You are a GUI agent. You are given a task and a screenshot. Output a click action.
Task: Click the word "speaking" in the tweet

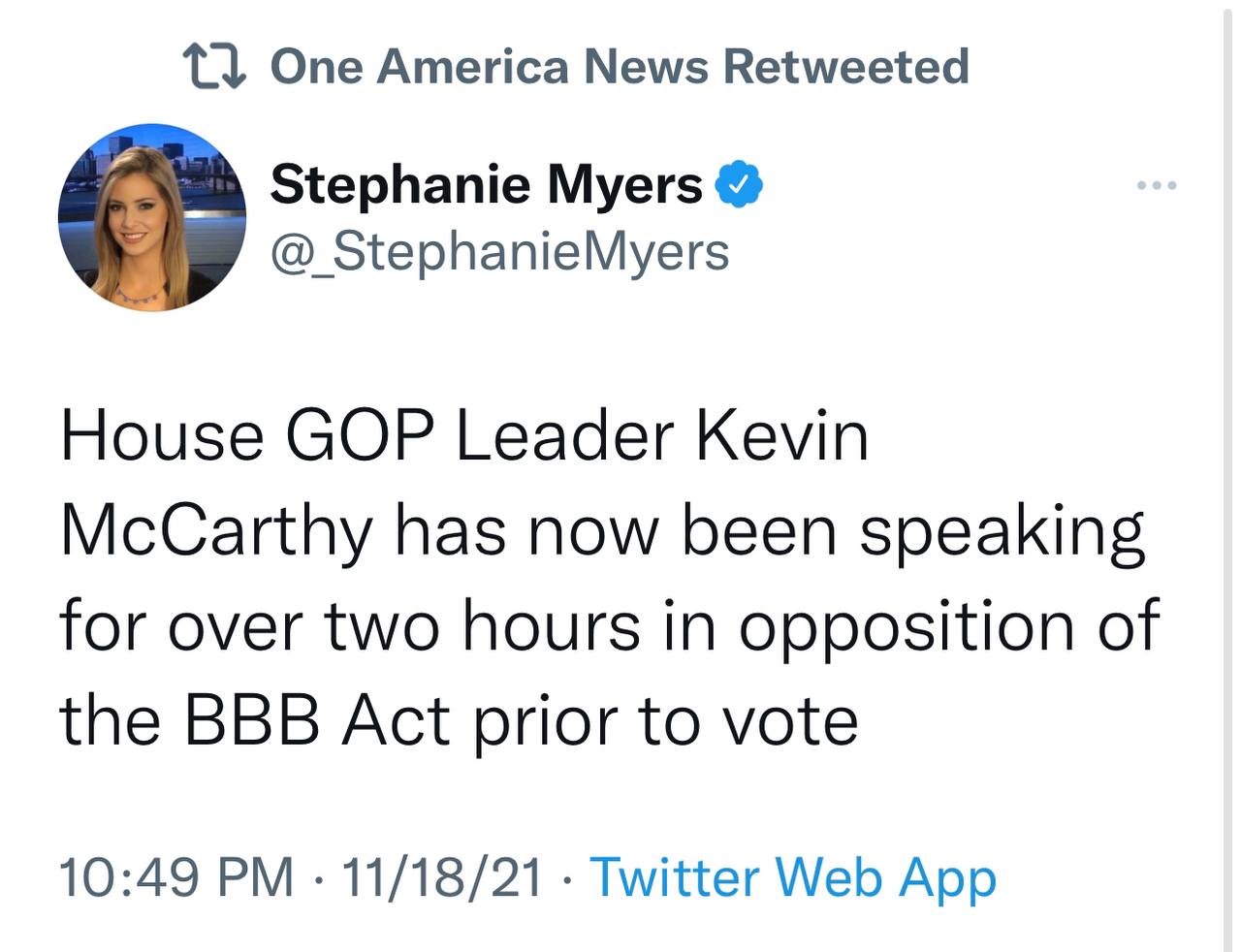1002,532
